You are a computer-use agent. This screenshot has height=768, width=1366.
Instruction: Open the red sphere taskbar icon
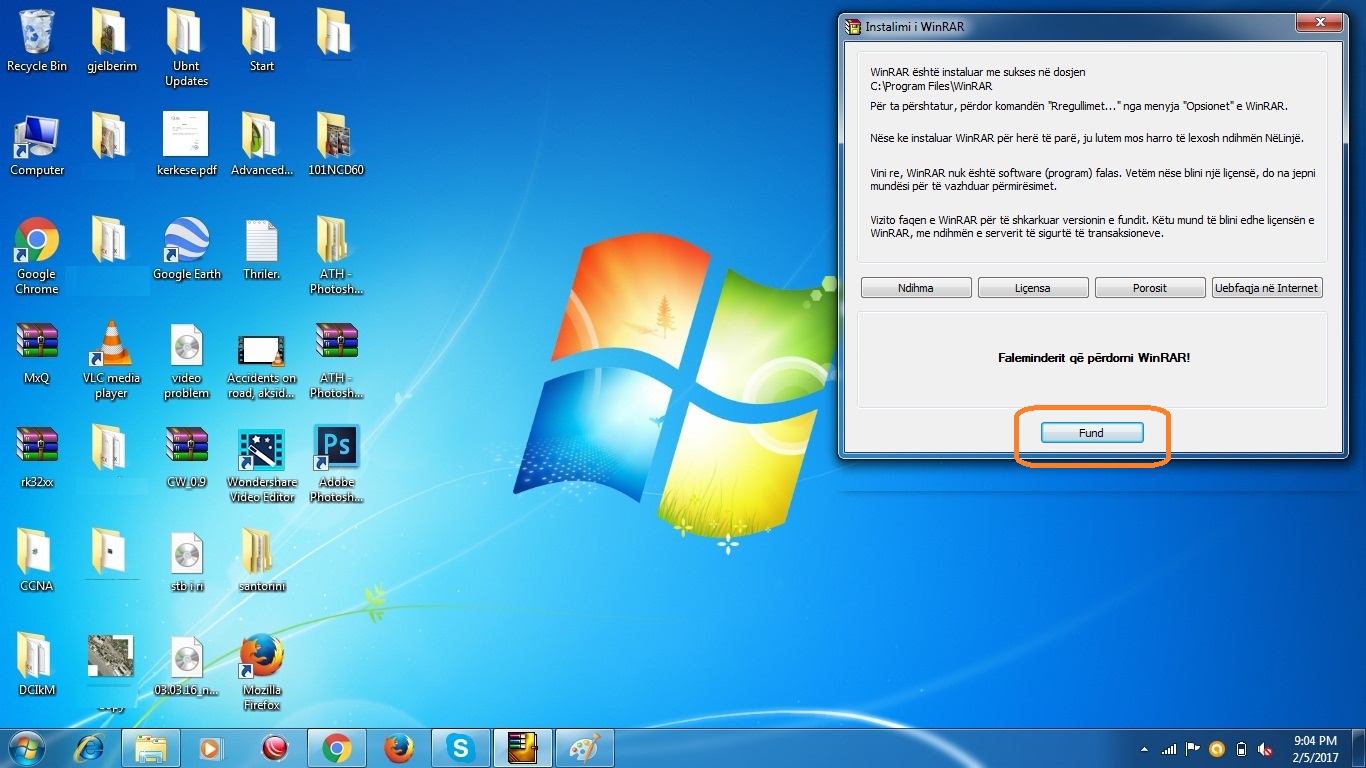coord(274,748)
